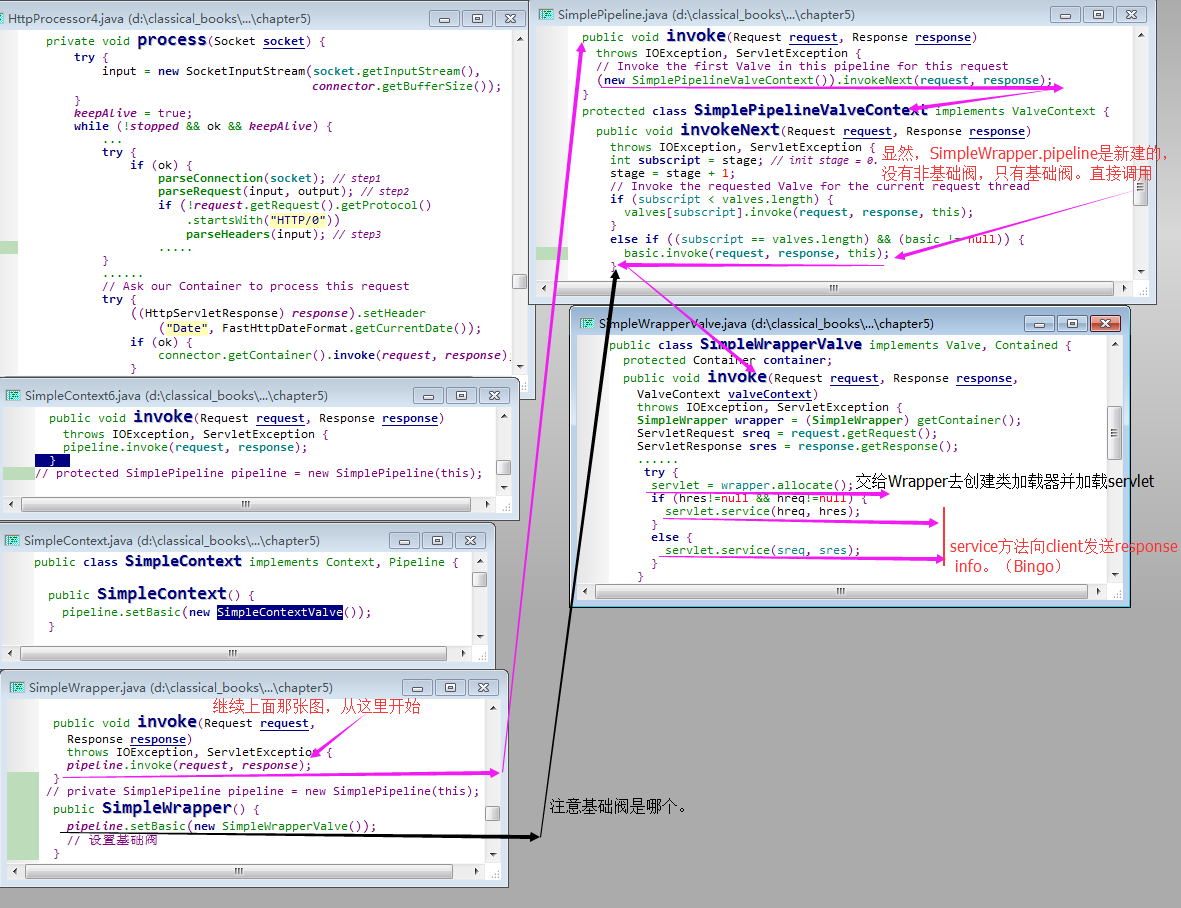Click the SimpleContext6.java window file icon
Screen dimensions: 1181x908
[x=13, y=395]
